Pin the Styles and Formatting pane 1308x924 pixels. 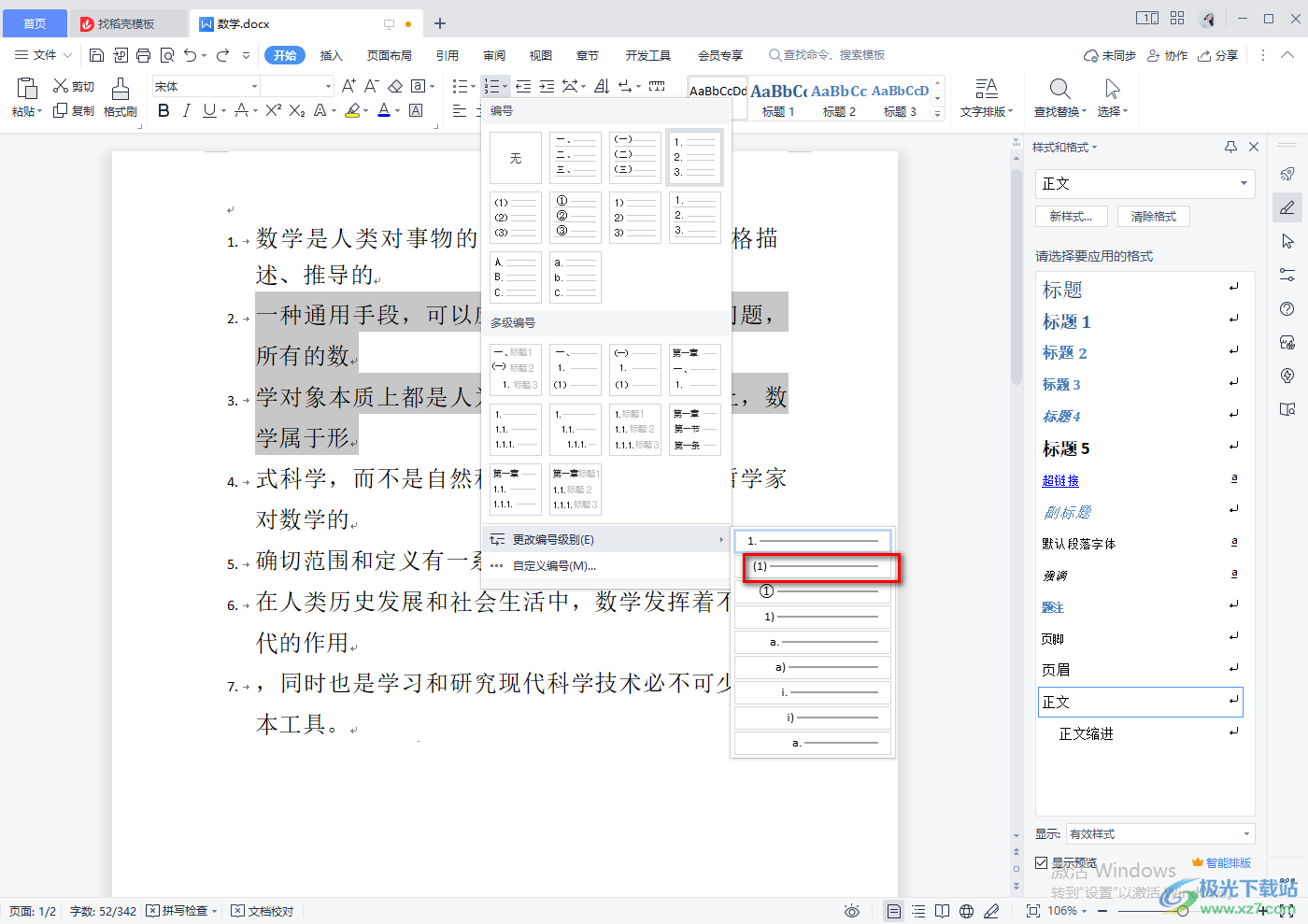tap(1230, 147)
